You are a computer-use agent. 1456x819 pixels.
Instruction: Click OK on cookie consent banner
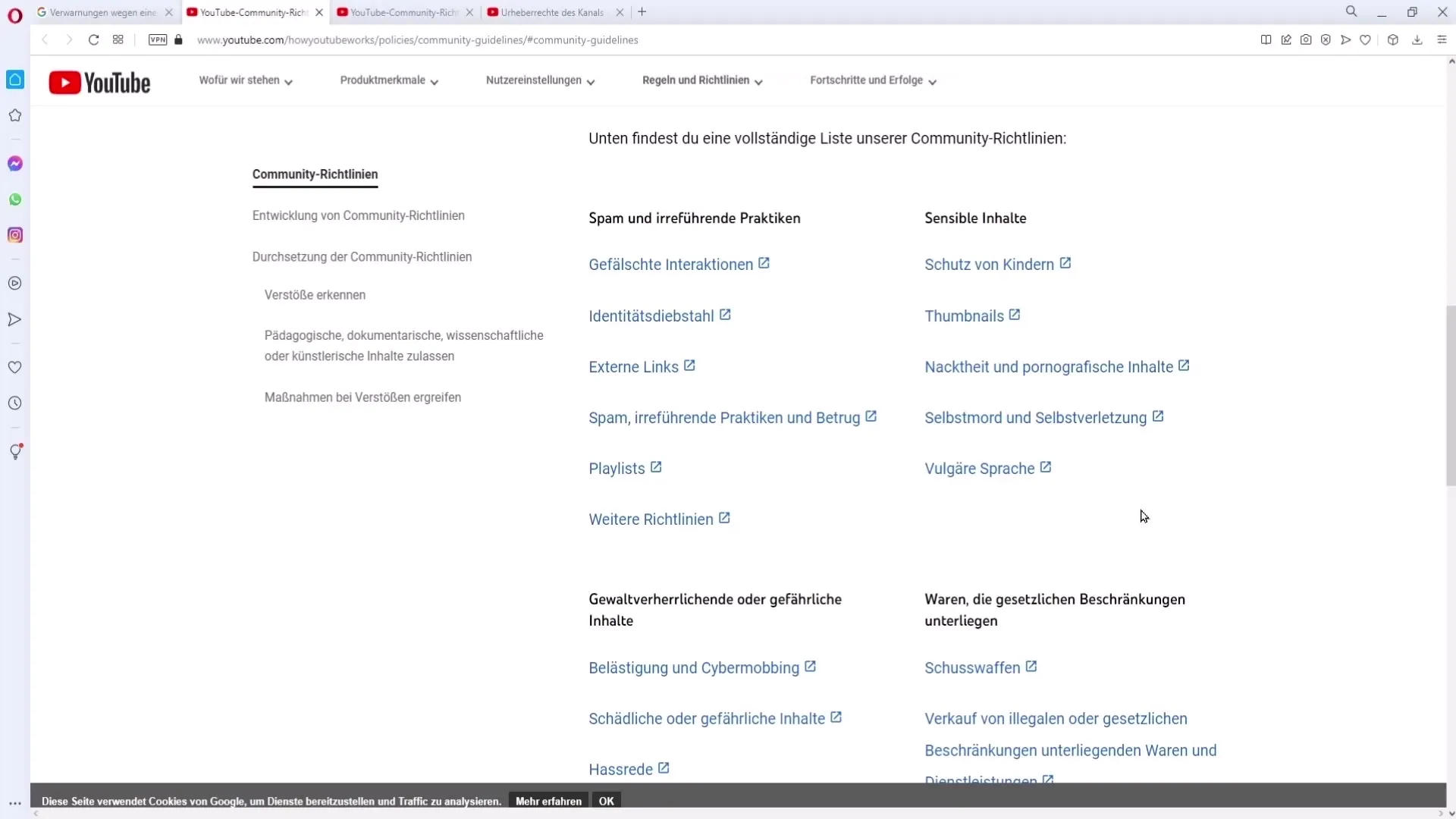[x=607, y=800]
